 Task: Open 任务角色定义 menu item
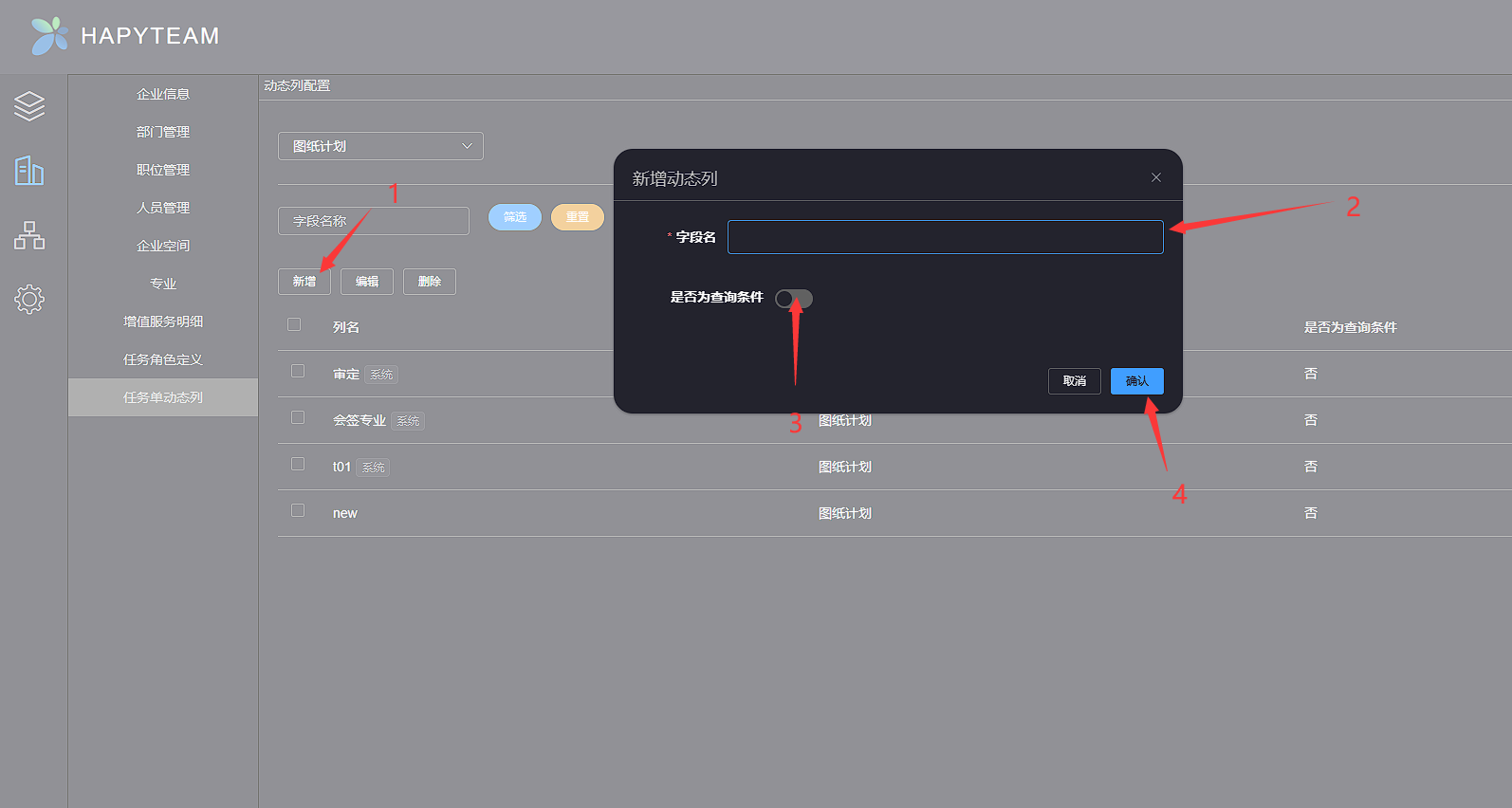[x=163, y=359]
